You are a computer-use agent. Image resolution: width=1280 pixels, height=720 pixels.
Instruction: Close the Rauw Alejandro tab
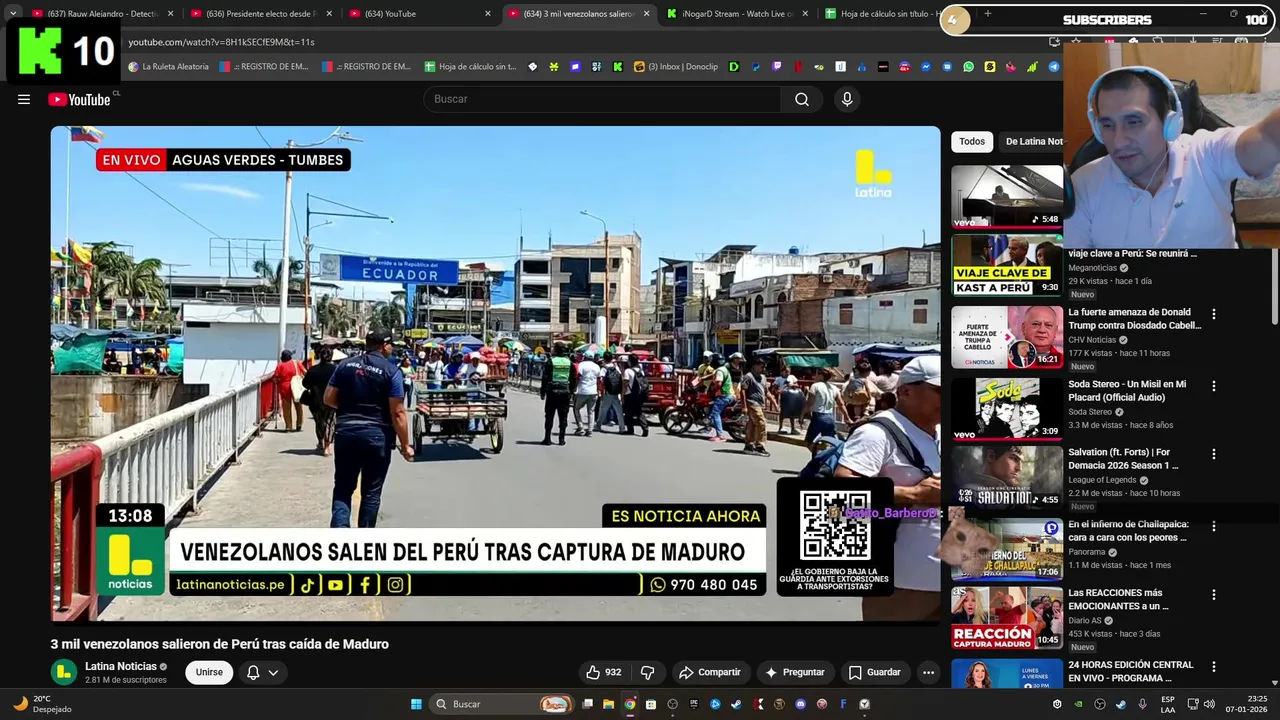pyautogui.click(x=170, y=14)
